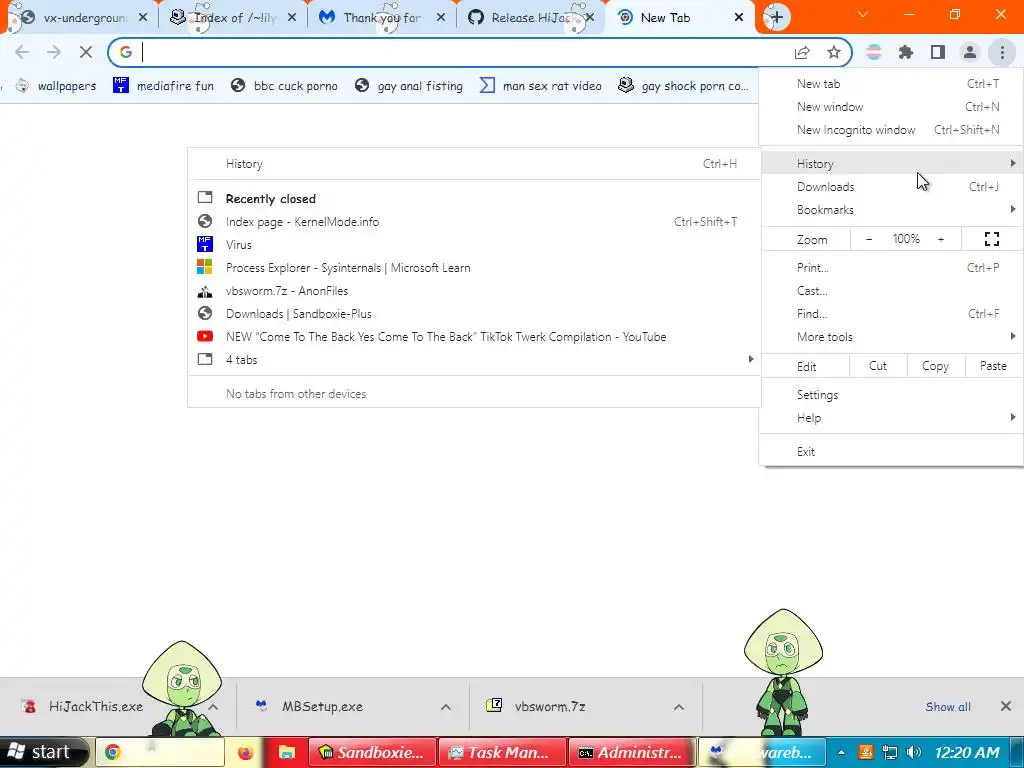Stop loading with the X button
Screen dimensions: 1024x768
click(x=86, y=52)
